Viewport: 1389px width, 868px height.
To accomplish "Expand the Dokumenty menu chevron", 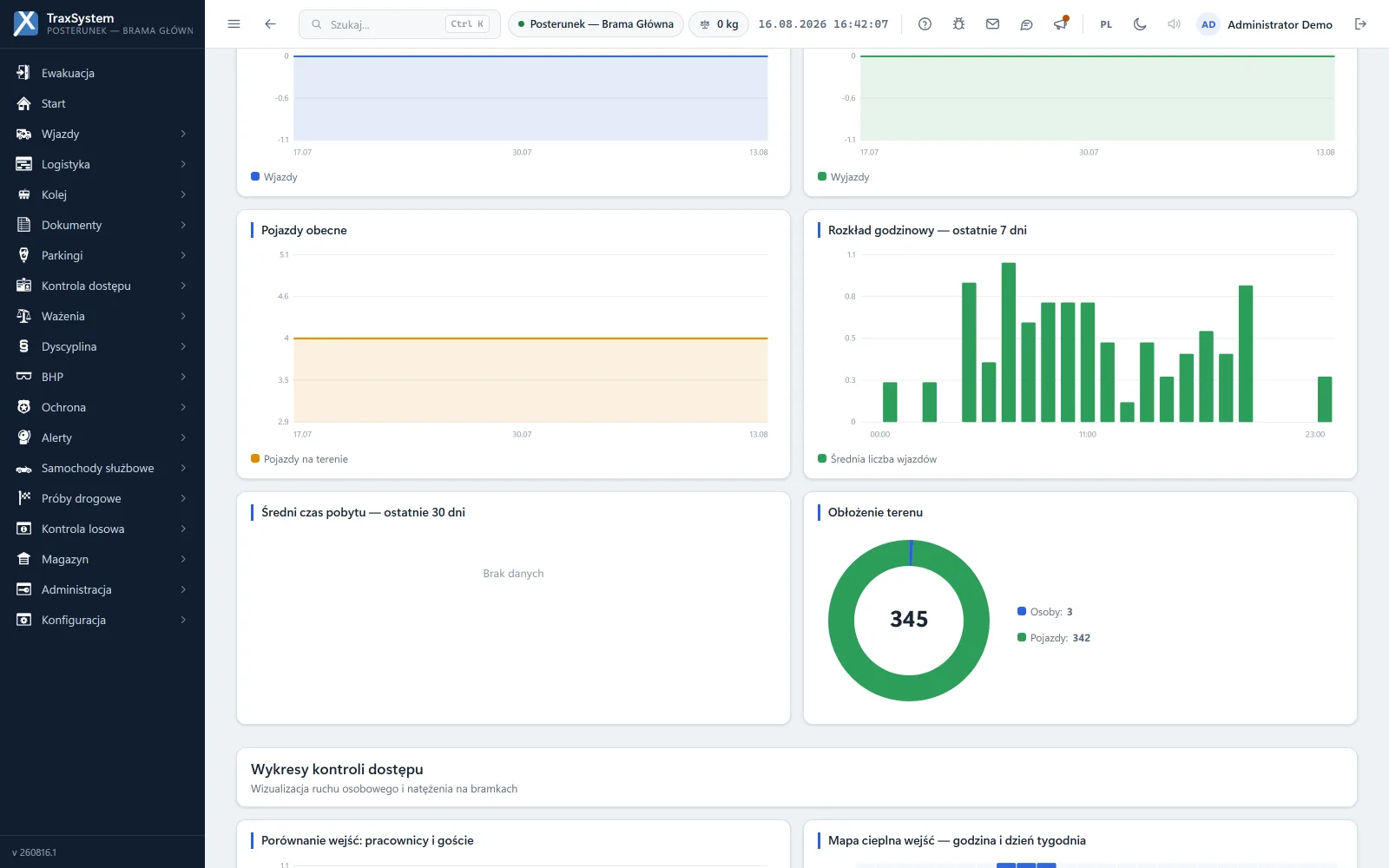I will click(x=183, y=225).
